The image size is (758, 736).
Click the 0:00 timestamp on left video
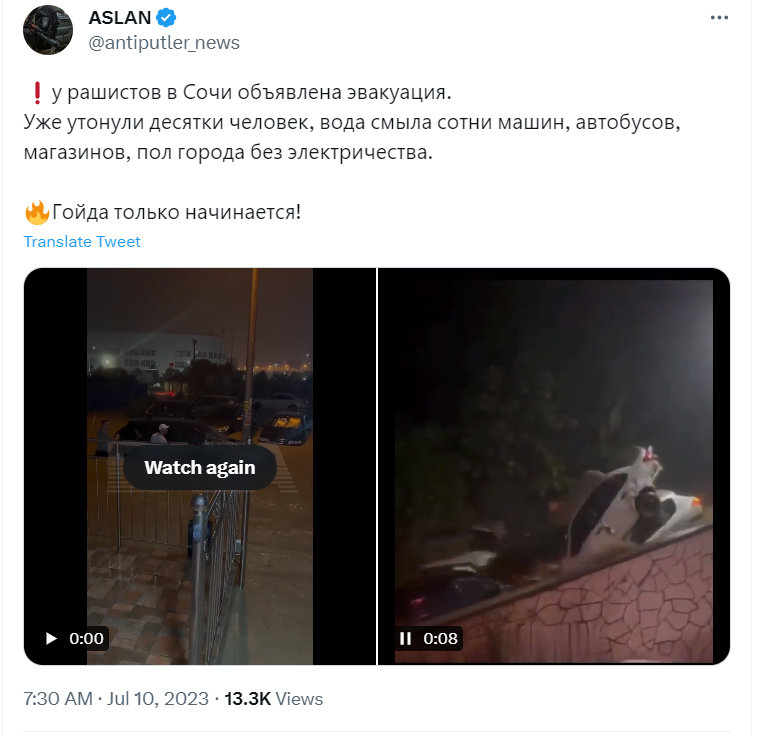click(87, 639)
